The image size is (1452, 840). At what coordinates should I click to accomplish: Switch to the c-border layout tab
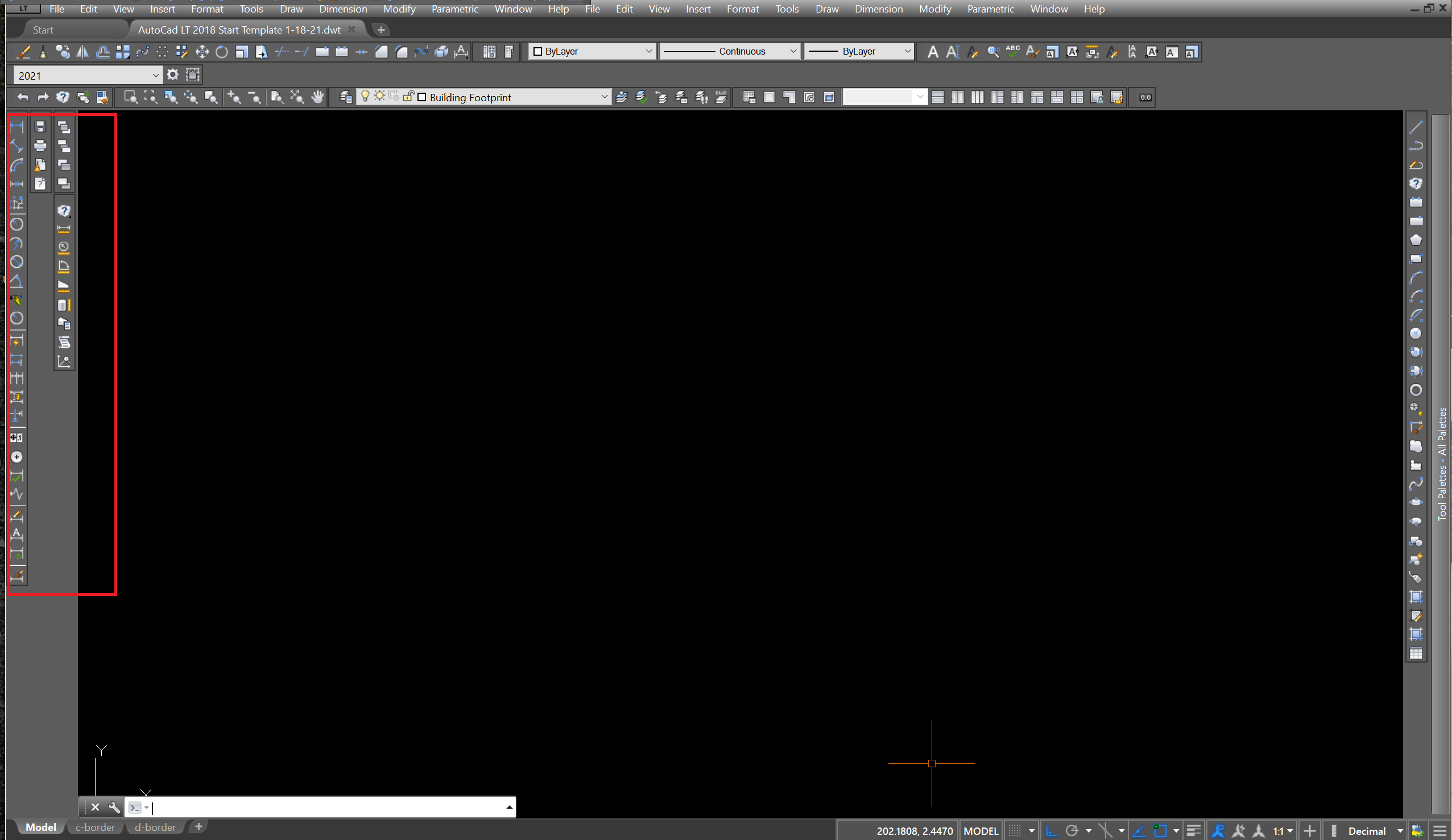pyautogui.click(x=96, y=827)
